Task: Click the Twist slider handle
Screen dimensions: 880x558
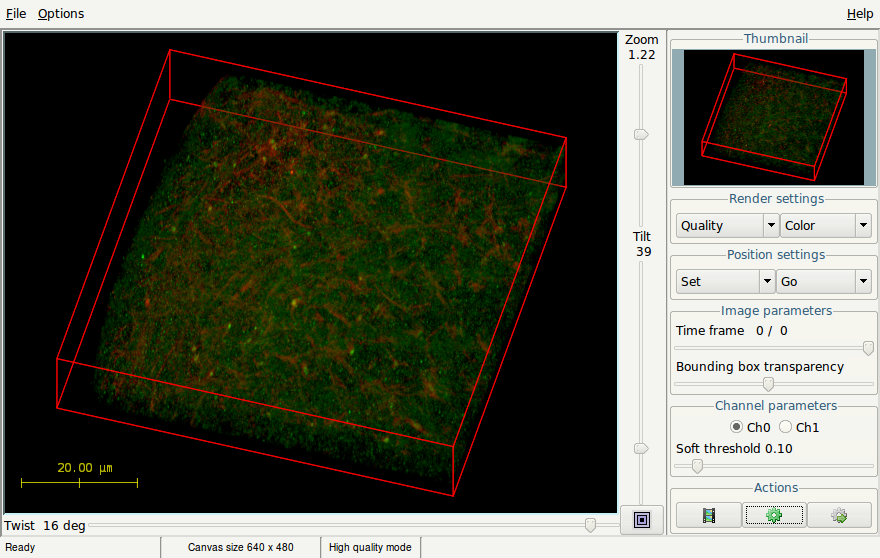Action: coord(590,525)
